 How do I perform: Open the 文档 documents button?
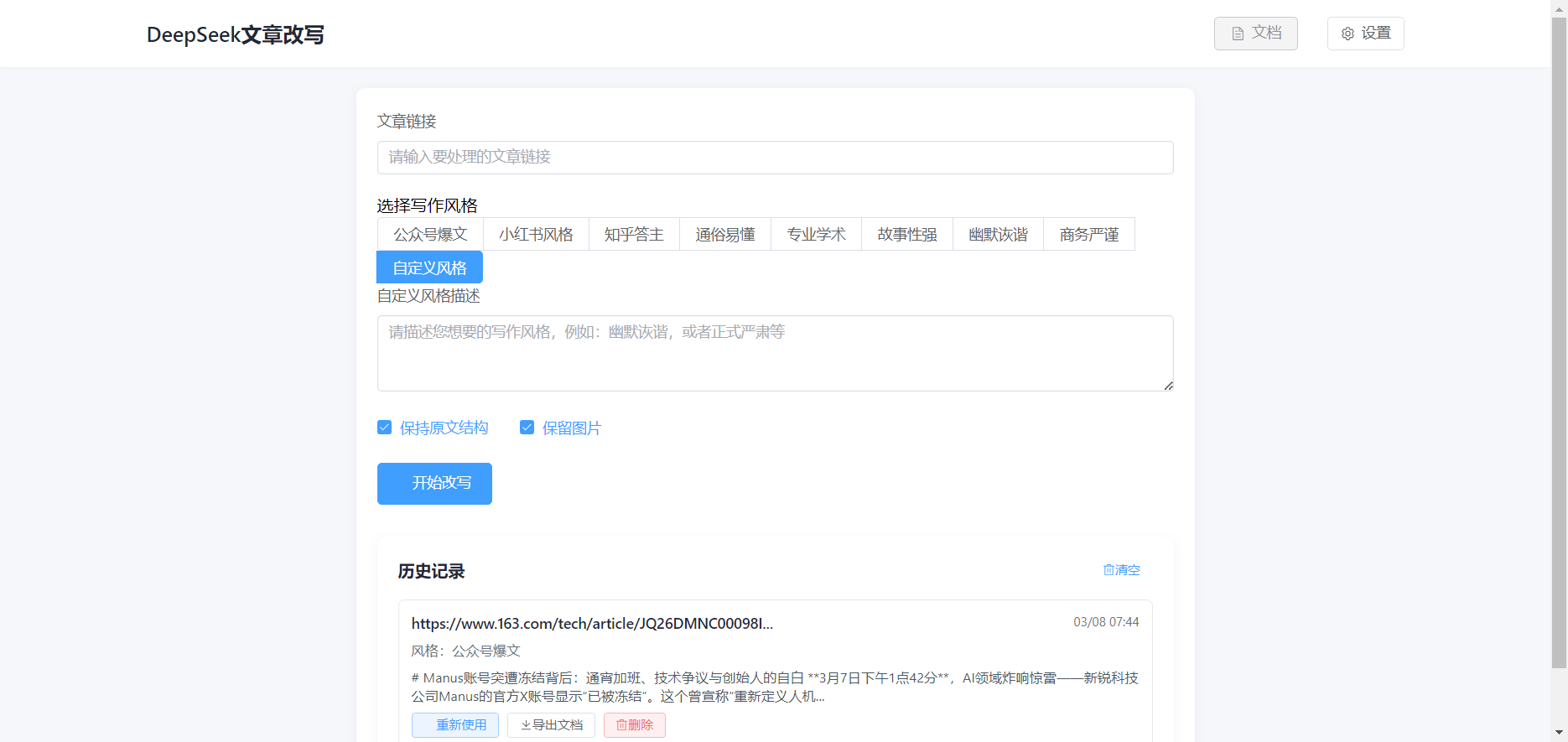point(1255,34)
